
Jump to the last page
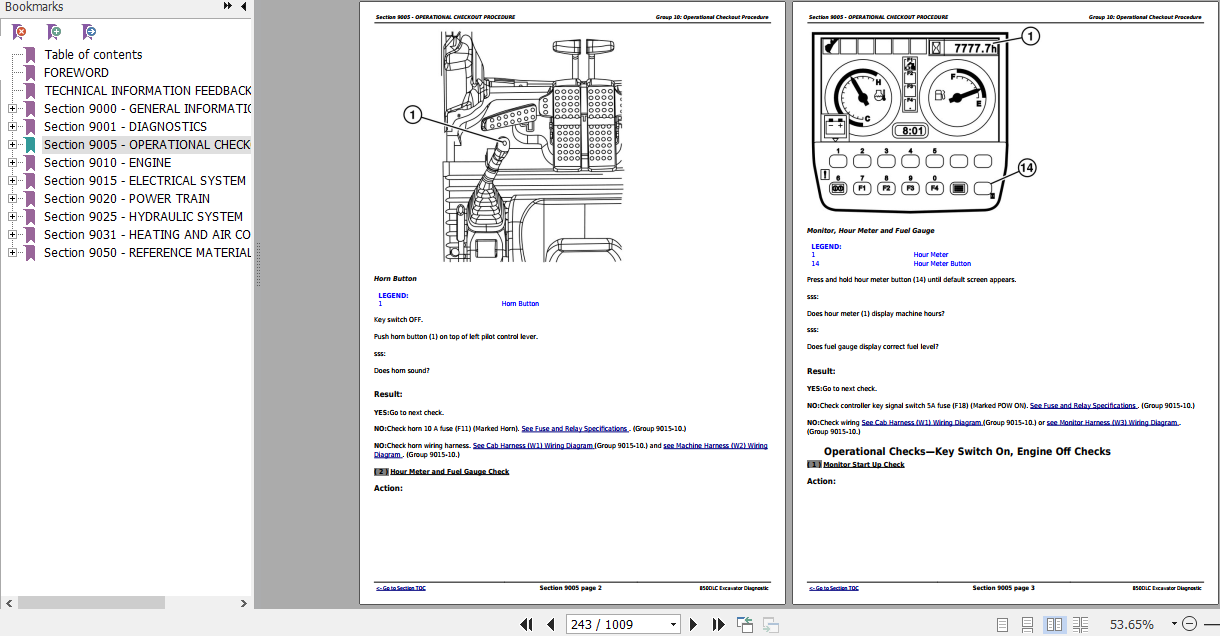pyautogui.click(x=718, y=625)
